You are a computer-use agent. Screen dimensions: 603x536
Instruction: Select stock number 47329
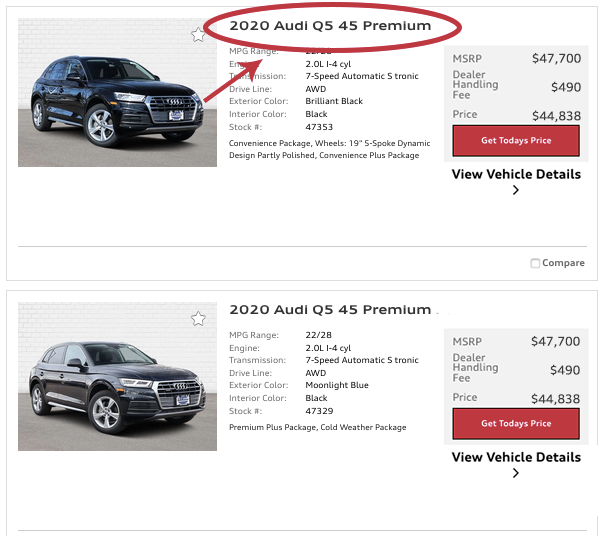point(319,411)
